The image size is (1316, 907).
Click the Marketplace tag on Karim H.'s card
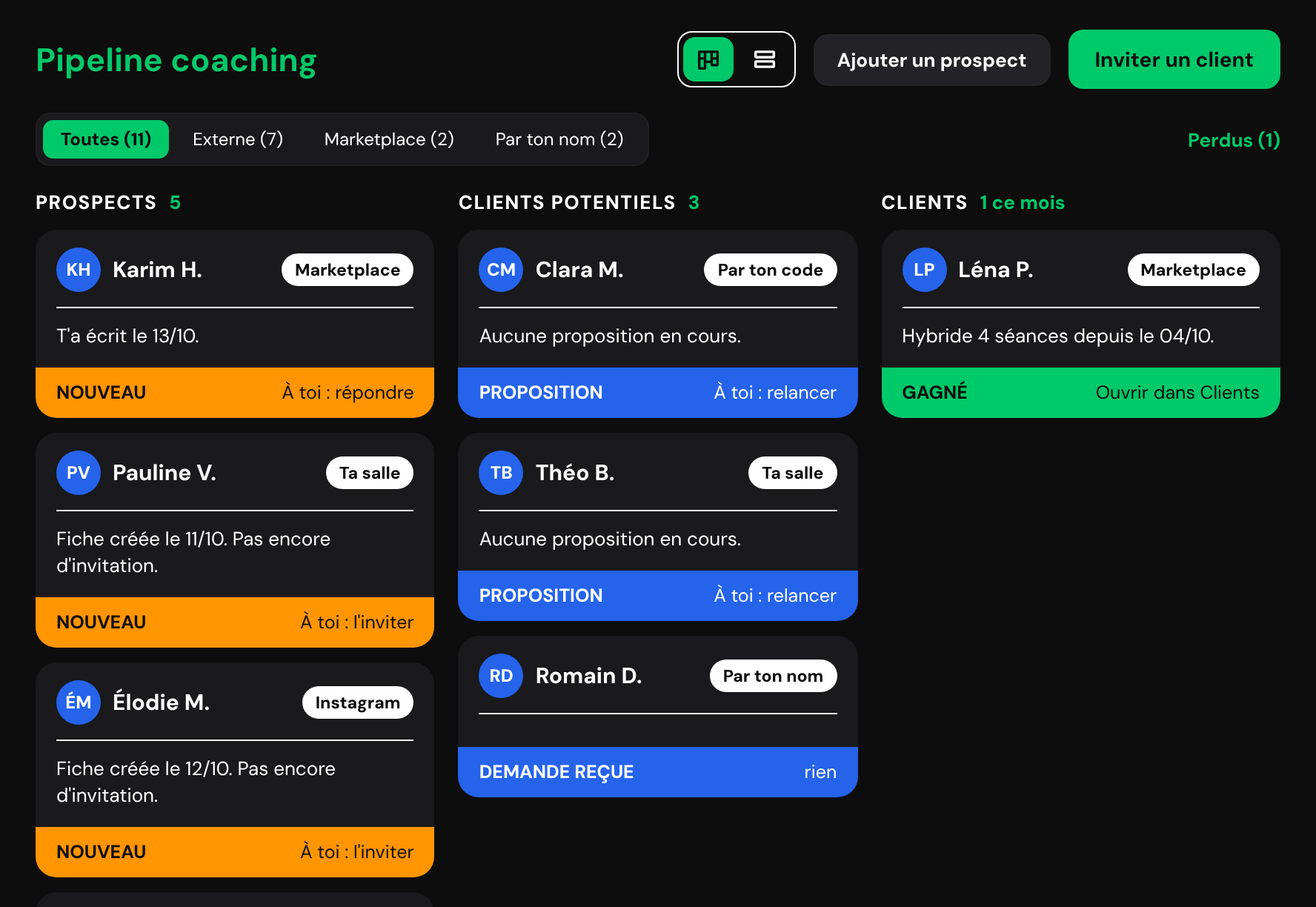[348, 270]
